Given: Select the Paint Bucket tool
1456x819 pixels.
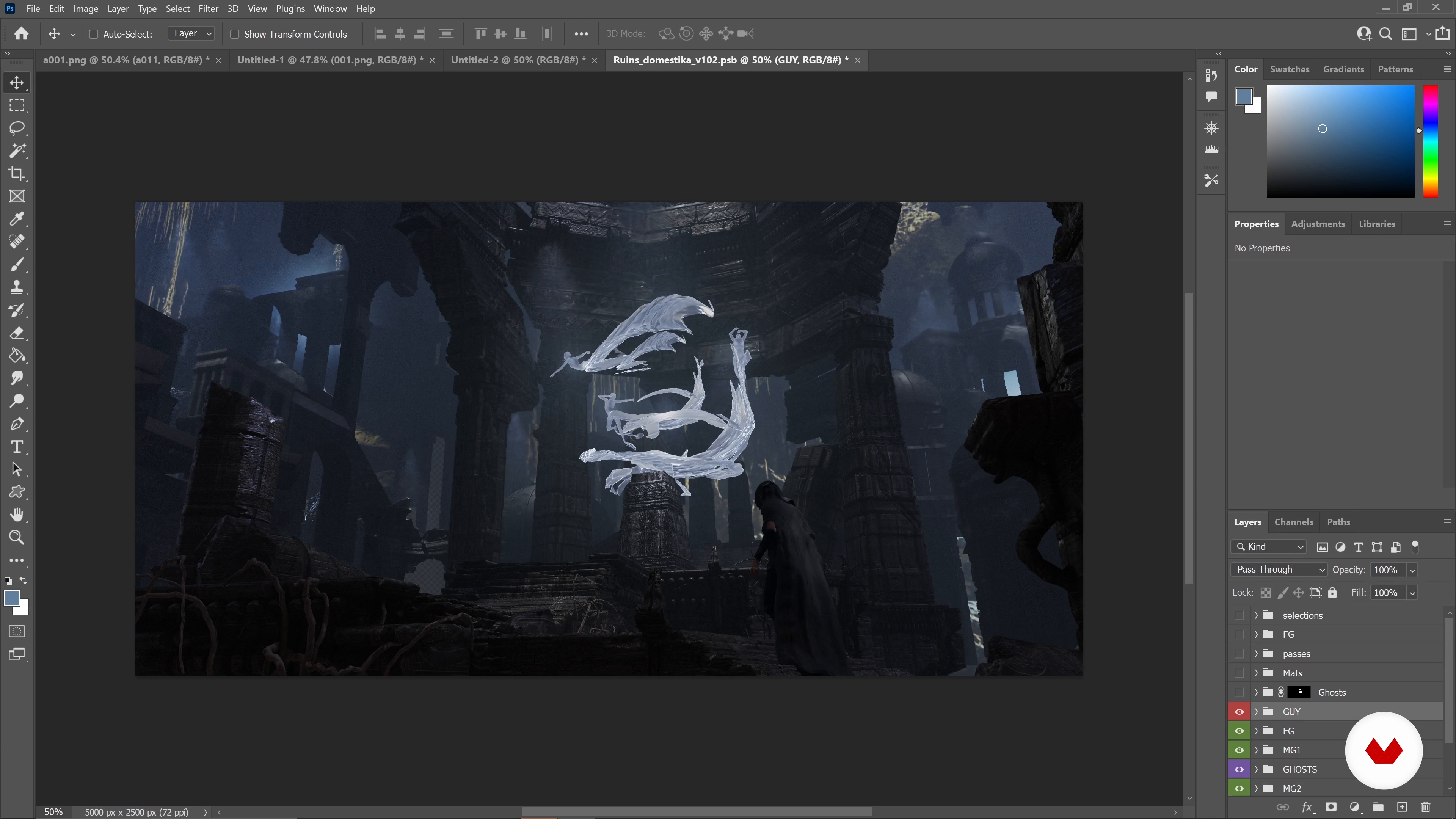Looking at the screenshot, I should click(17, 356).
